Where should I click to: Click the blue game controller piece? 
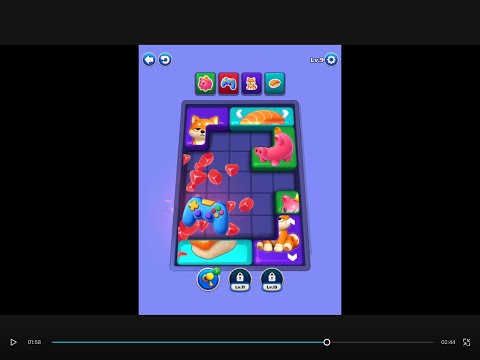pyautogui.click(x=206, y=215)
